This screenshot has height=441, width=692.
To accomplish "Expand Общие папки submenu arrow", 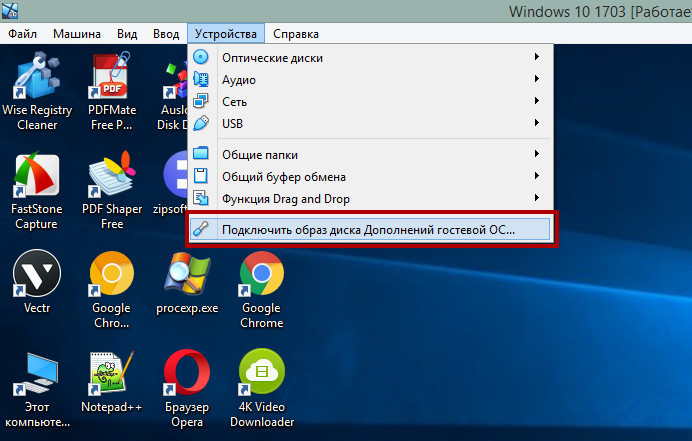I will [x=537, y=154].
